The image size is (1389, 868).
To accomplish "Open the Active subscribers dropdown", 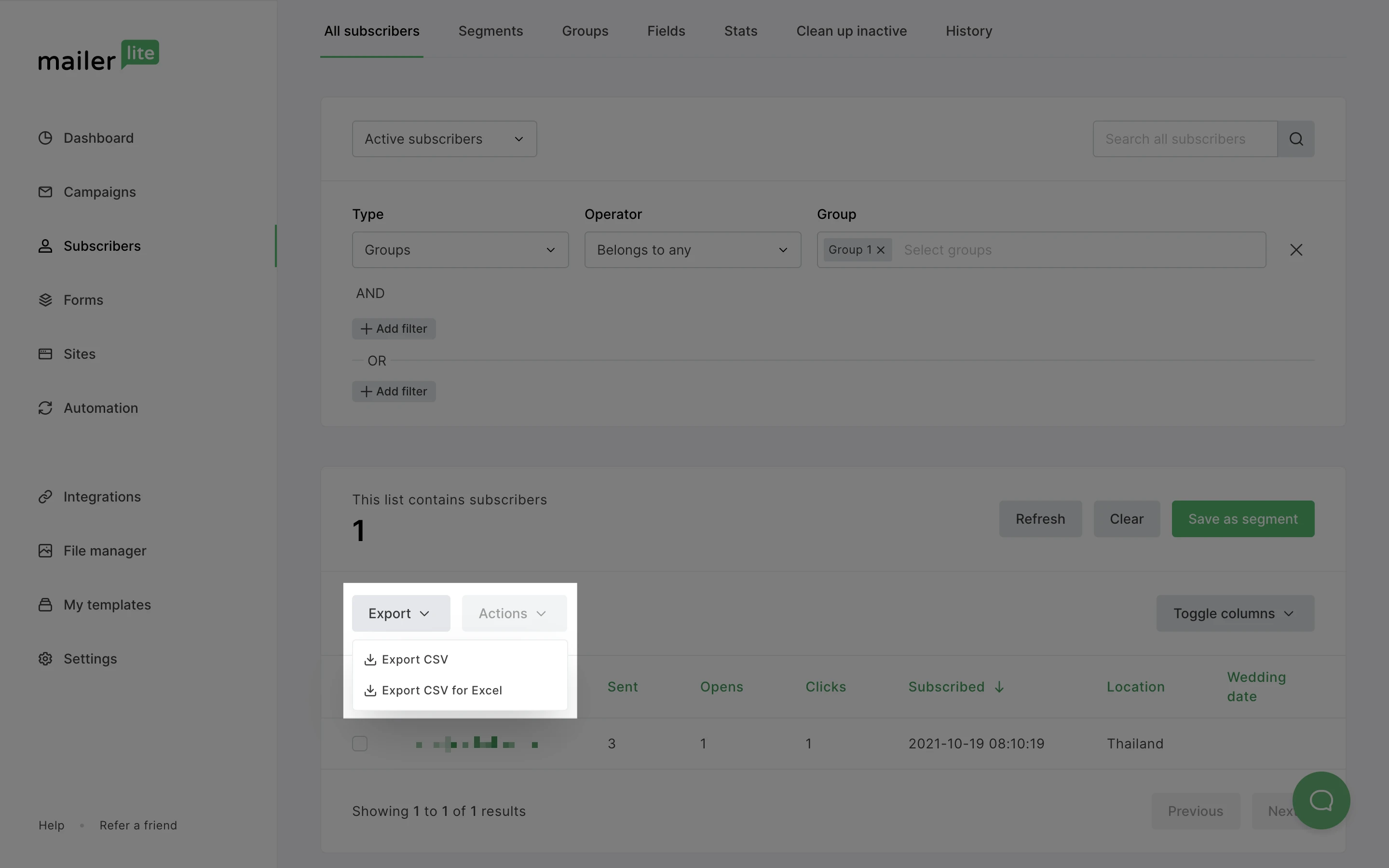I will click(444, 139).
